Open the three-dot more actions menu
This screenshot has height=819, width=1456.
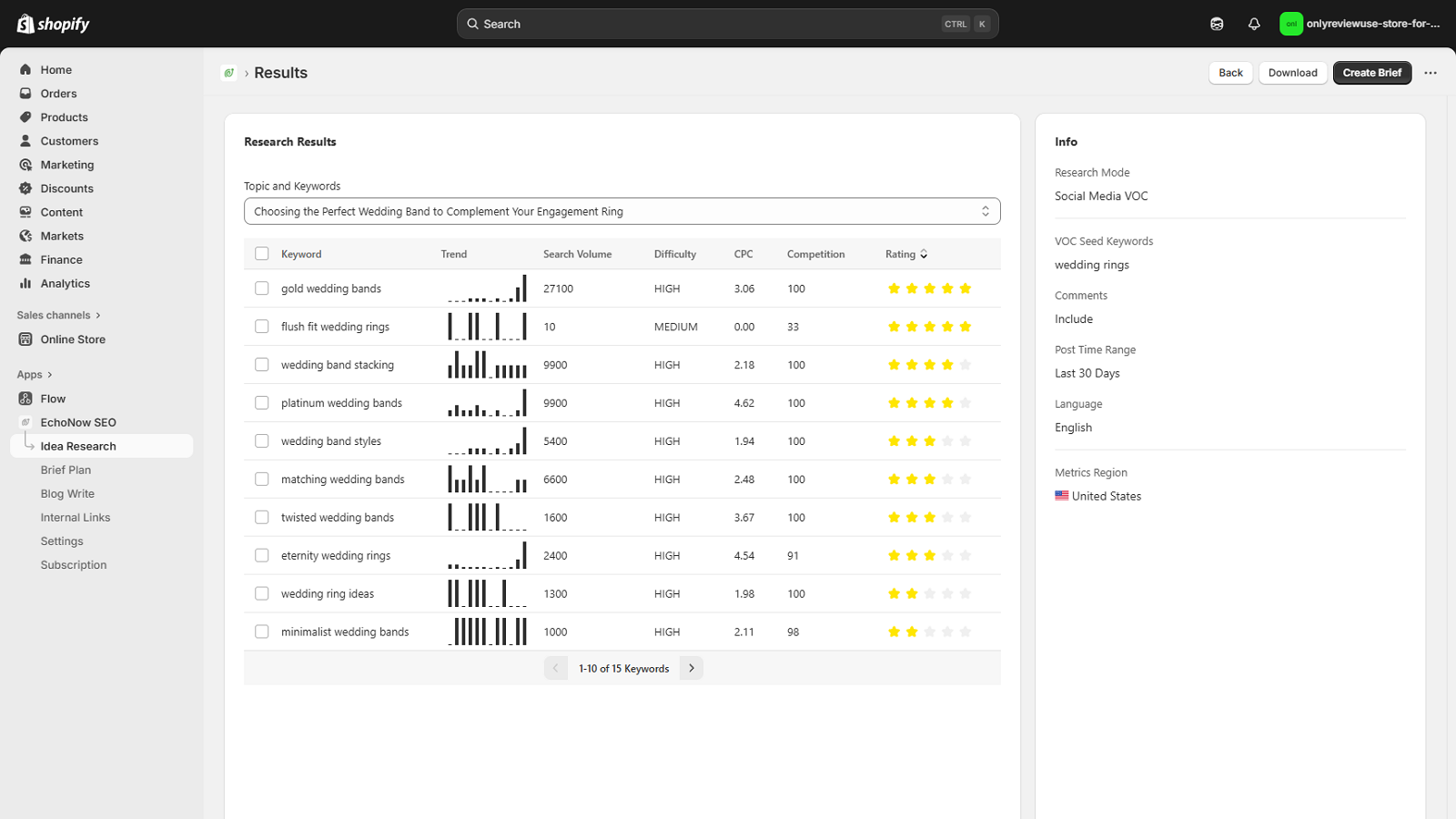click(x=1431, y=73)
